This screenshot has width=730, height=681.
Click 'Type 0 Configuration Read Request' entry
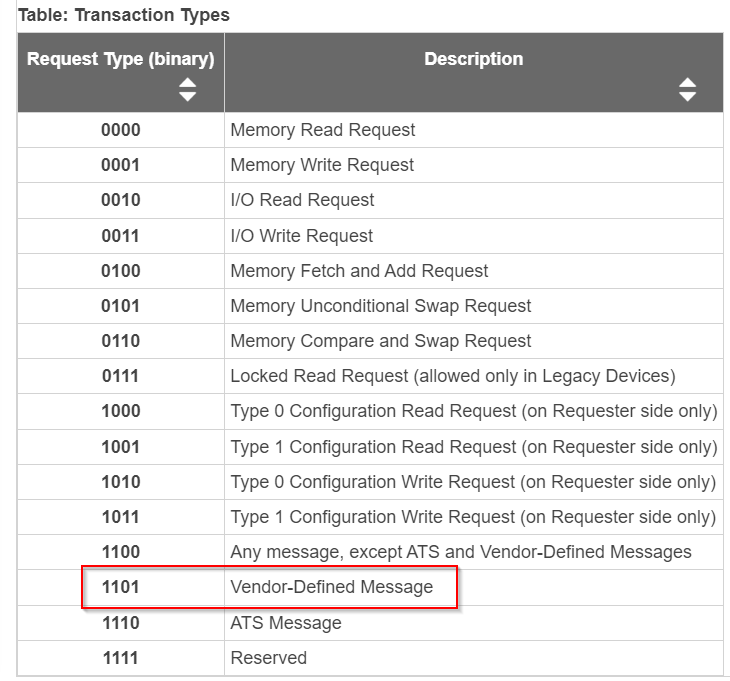pyautogui.click(x=473, y=411)
